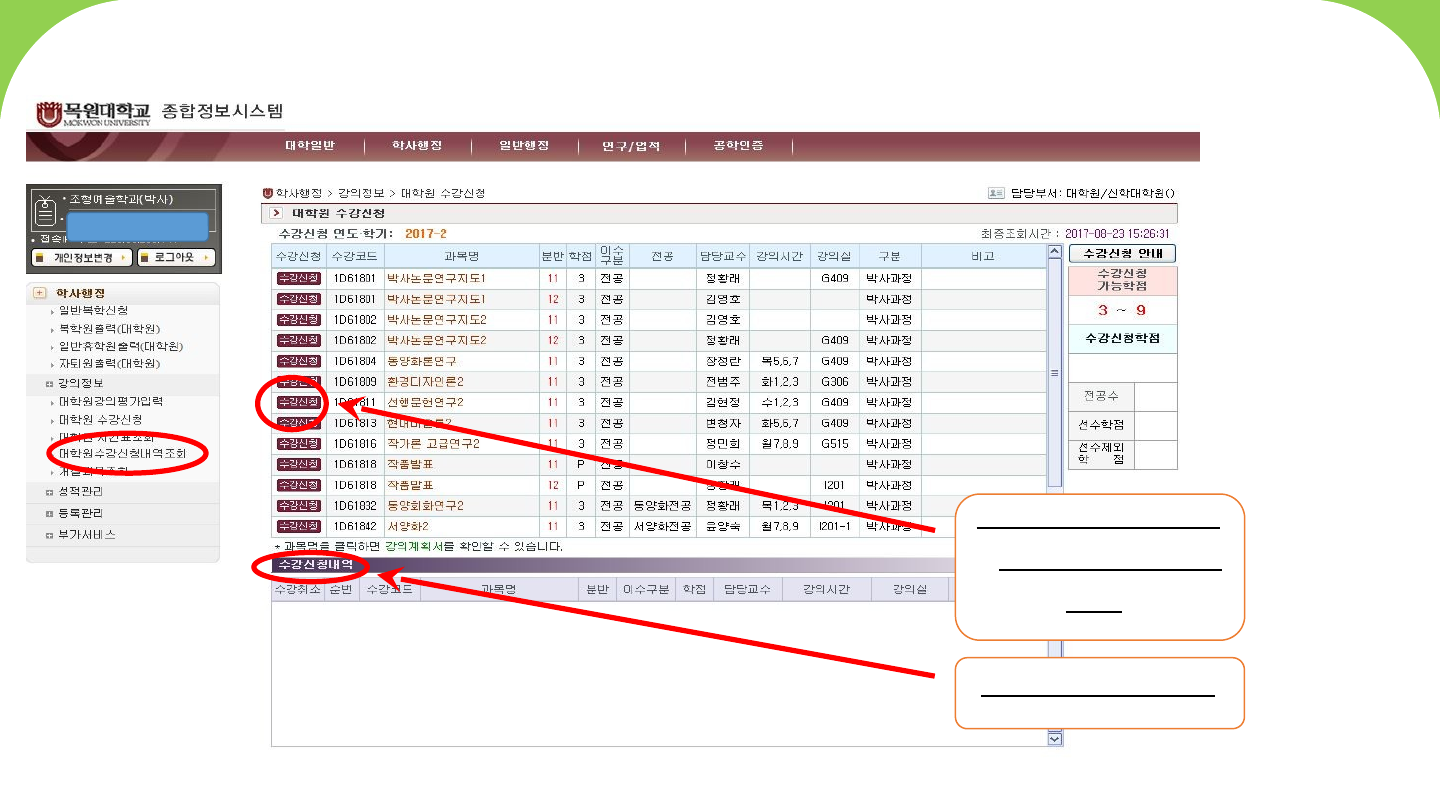Click 수강신청 icon button for 동양화론연구
Image resolution: width=1440 pixels, height=810 pixels.
click(x=299, y=361)
